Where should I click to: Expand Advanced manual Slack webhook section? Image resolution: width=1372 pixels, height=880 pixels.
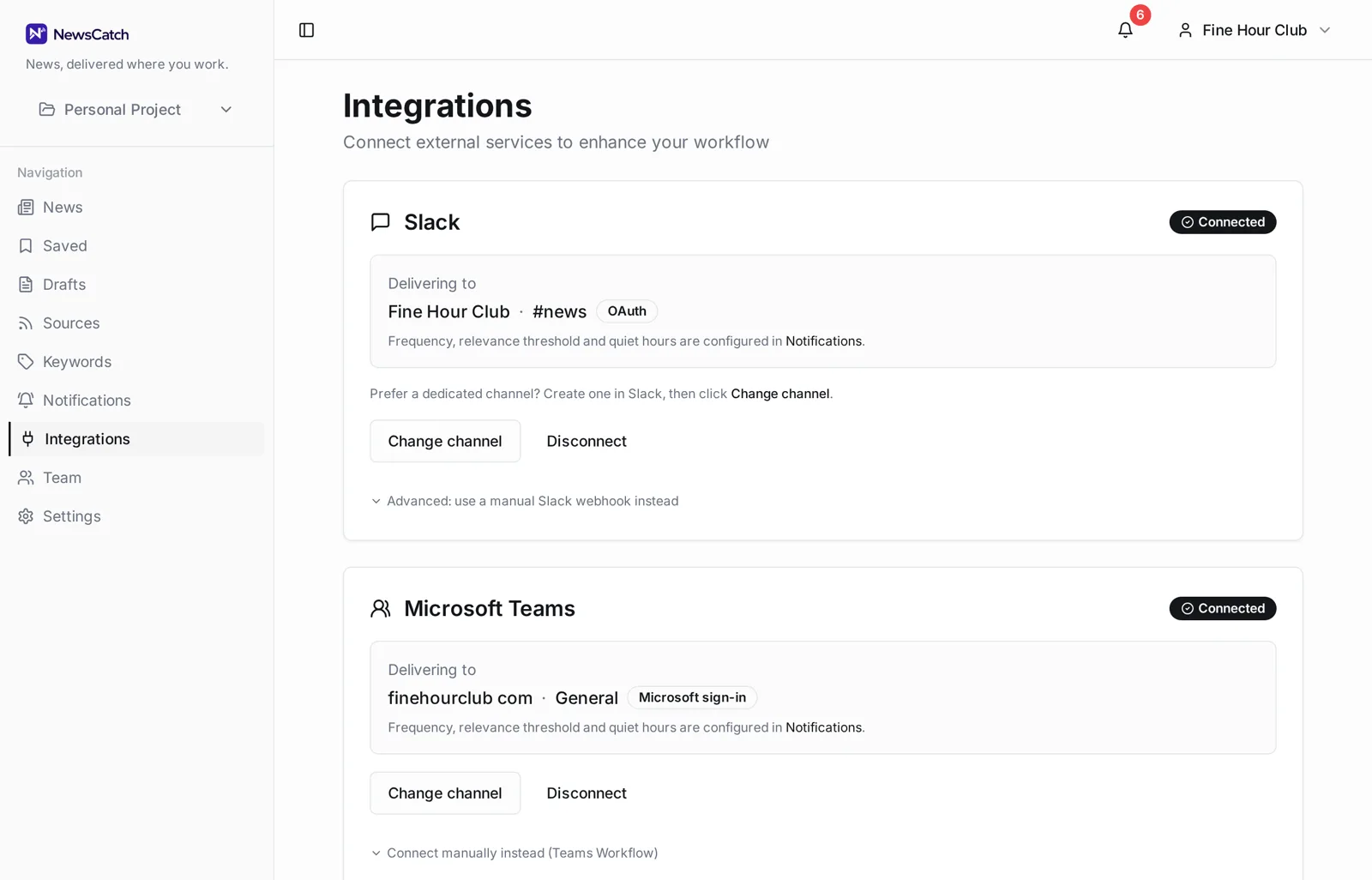click(525, 501)
